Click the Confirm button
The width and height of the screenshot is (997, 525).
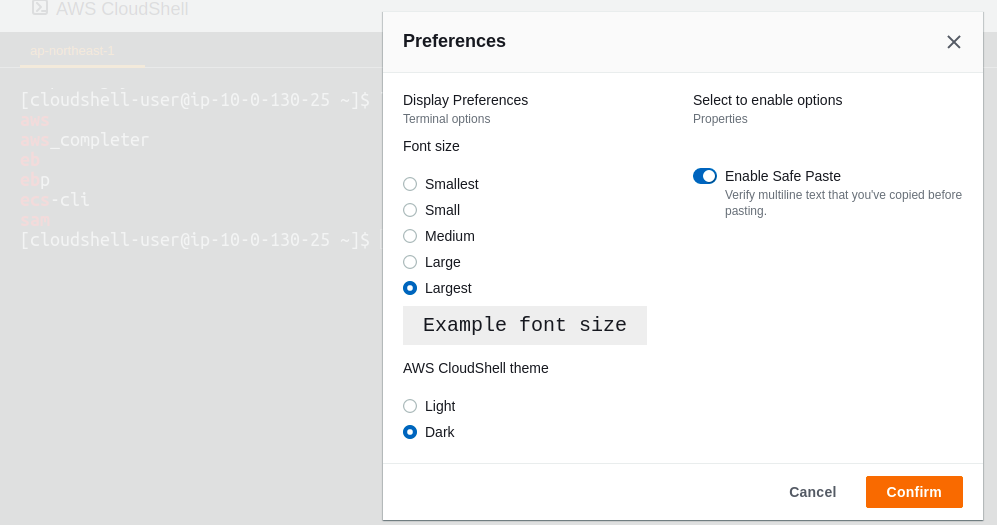(x=914, y=492)
